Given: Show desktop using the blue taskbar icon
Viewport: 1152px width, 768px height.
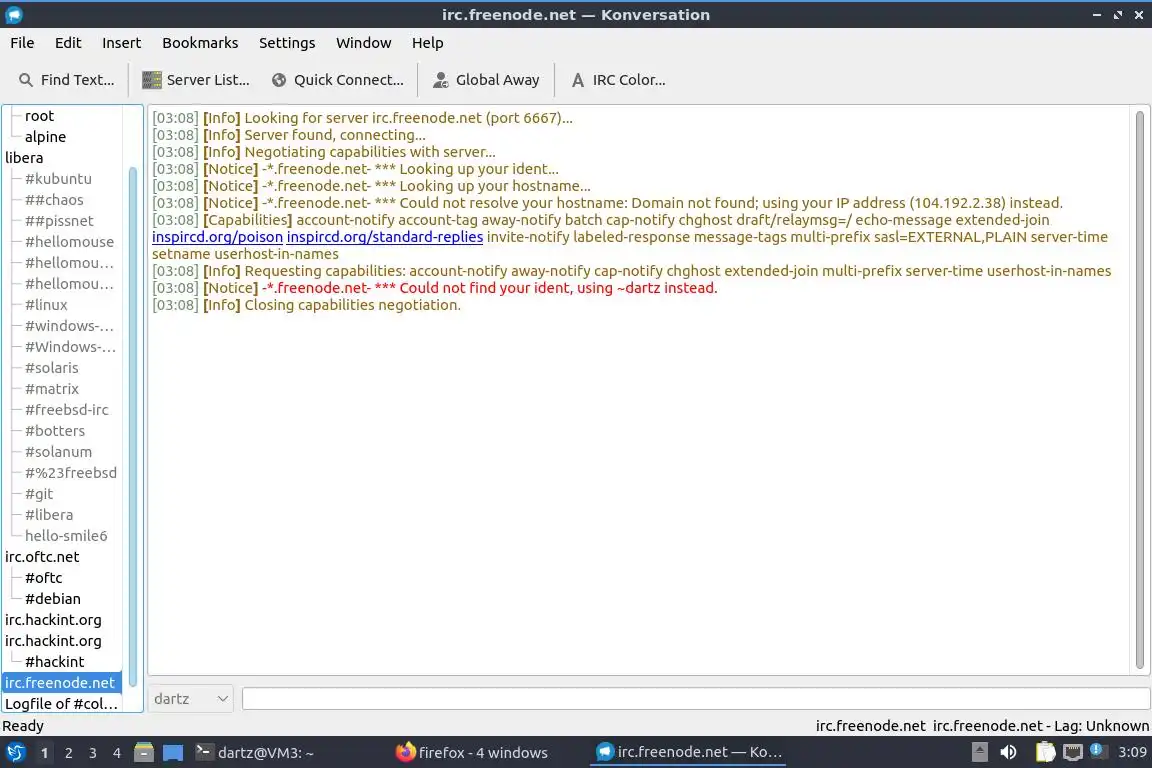Looking at the screenshot, I should coord(173,753).
